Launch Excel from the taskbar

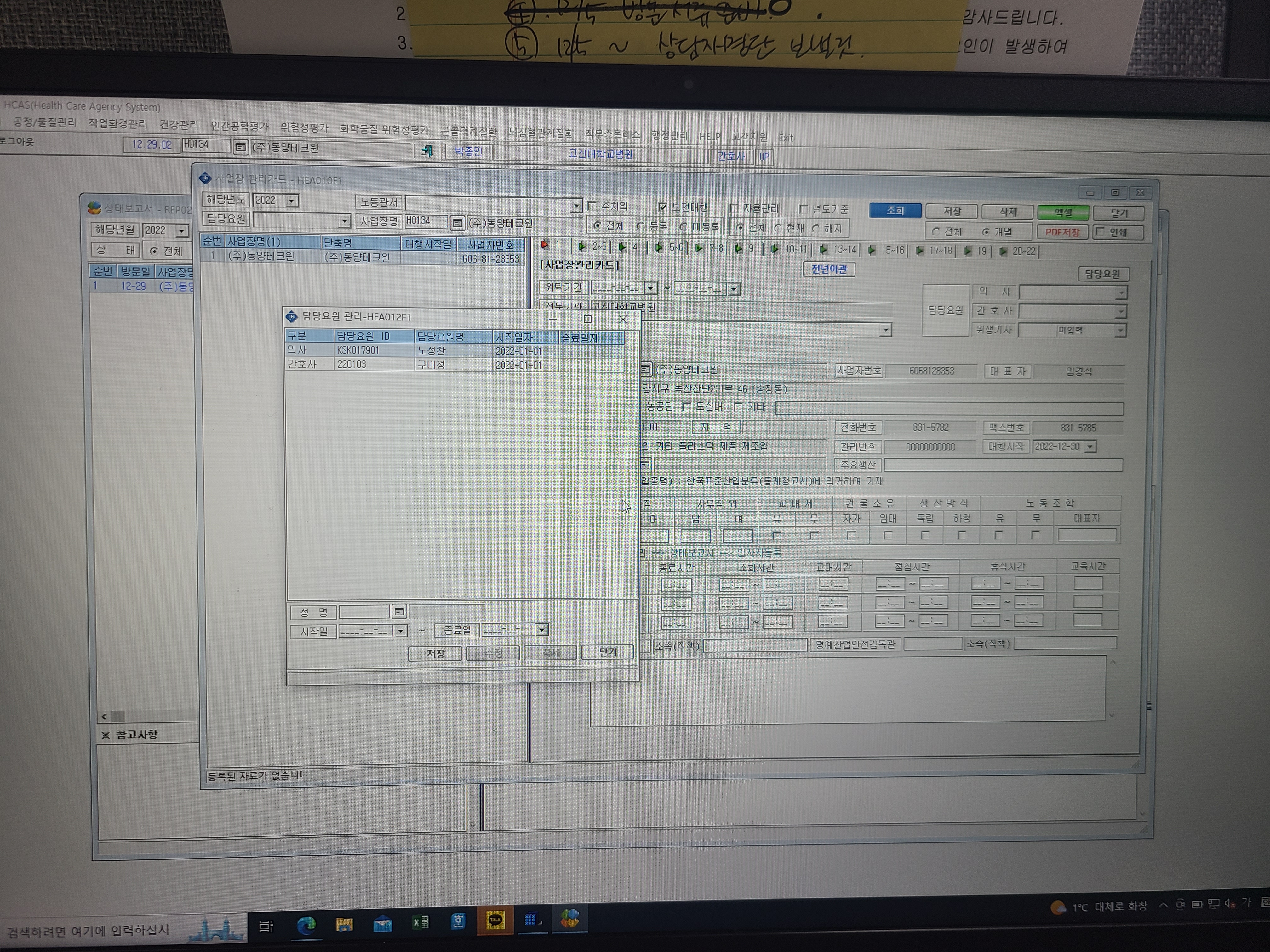(x=420, y=922)
